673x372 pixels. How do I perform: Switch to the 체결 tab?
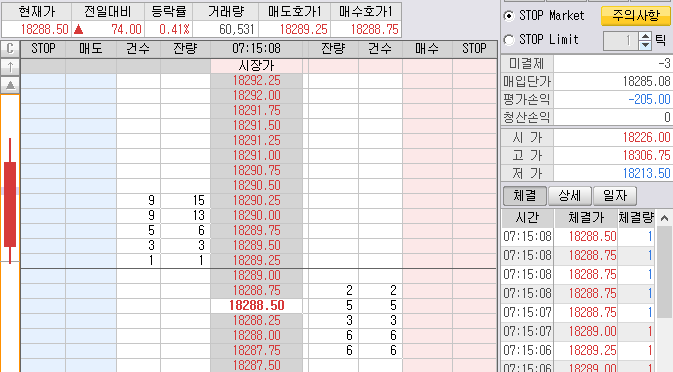pos(525,196)
